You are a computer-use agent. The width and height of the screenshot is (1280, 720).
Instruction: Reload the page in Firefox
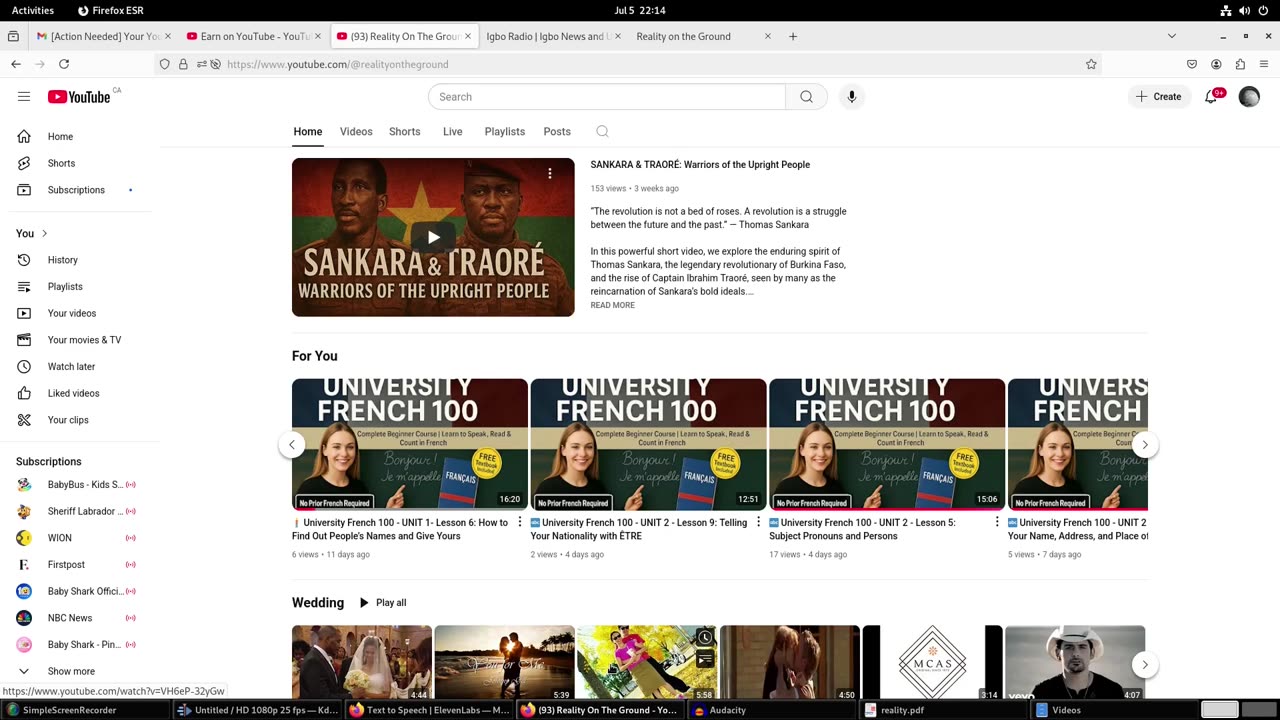(64, 64)
